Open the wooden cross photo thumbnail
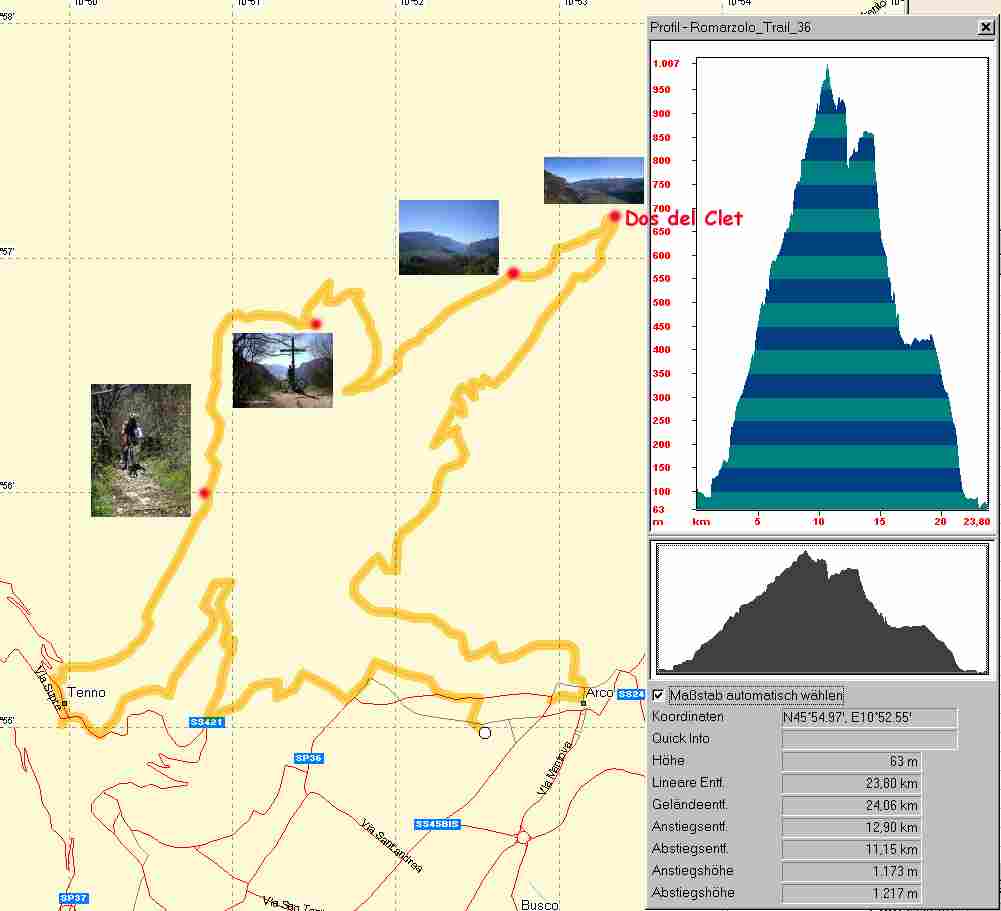This screenshot has width=1001, height=911. [282, 370]
